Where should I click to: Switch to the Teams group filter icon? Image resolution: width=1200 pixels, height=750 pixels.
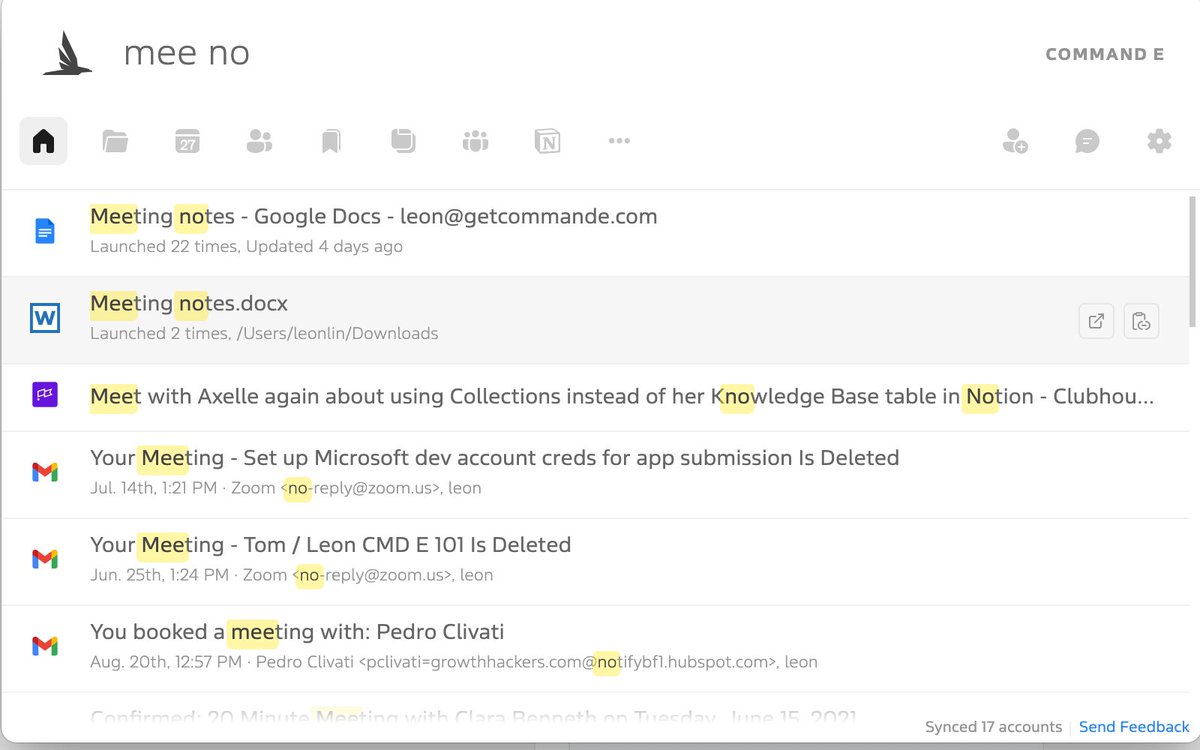click(x=475, y=141)
